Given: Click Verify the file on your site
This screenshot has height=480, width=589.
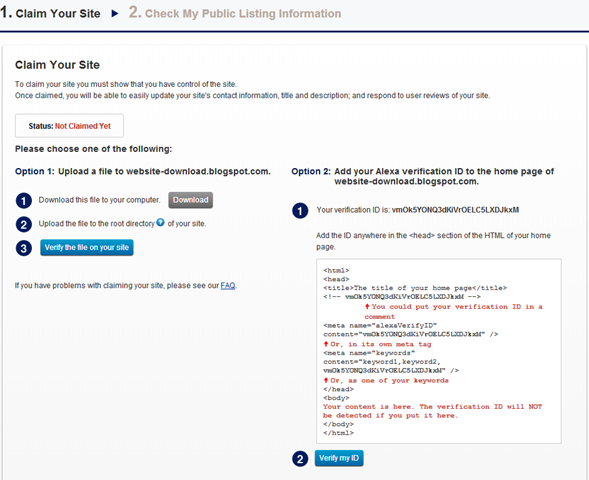Looking at the screenshot, I should click(x=87, y=248).
